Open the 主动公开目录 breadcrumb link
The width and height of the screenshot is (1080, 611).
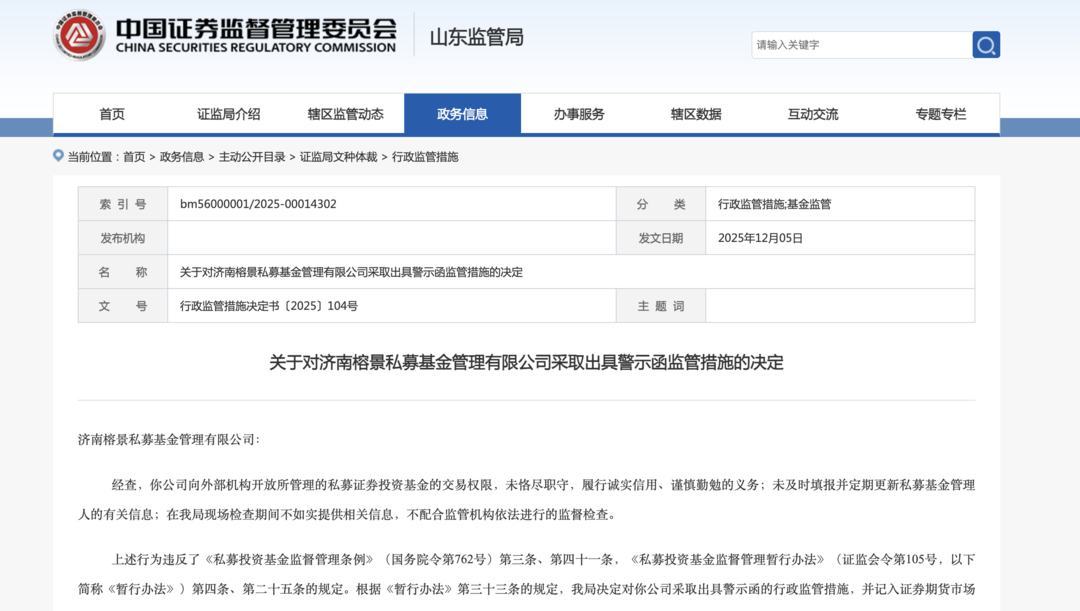tap(252, 157)
